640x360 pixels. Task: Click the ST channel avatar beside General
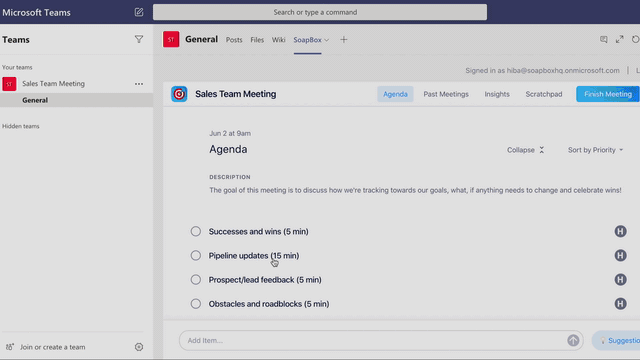(x=171, y=40)
